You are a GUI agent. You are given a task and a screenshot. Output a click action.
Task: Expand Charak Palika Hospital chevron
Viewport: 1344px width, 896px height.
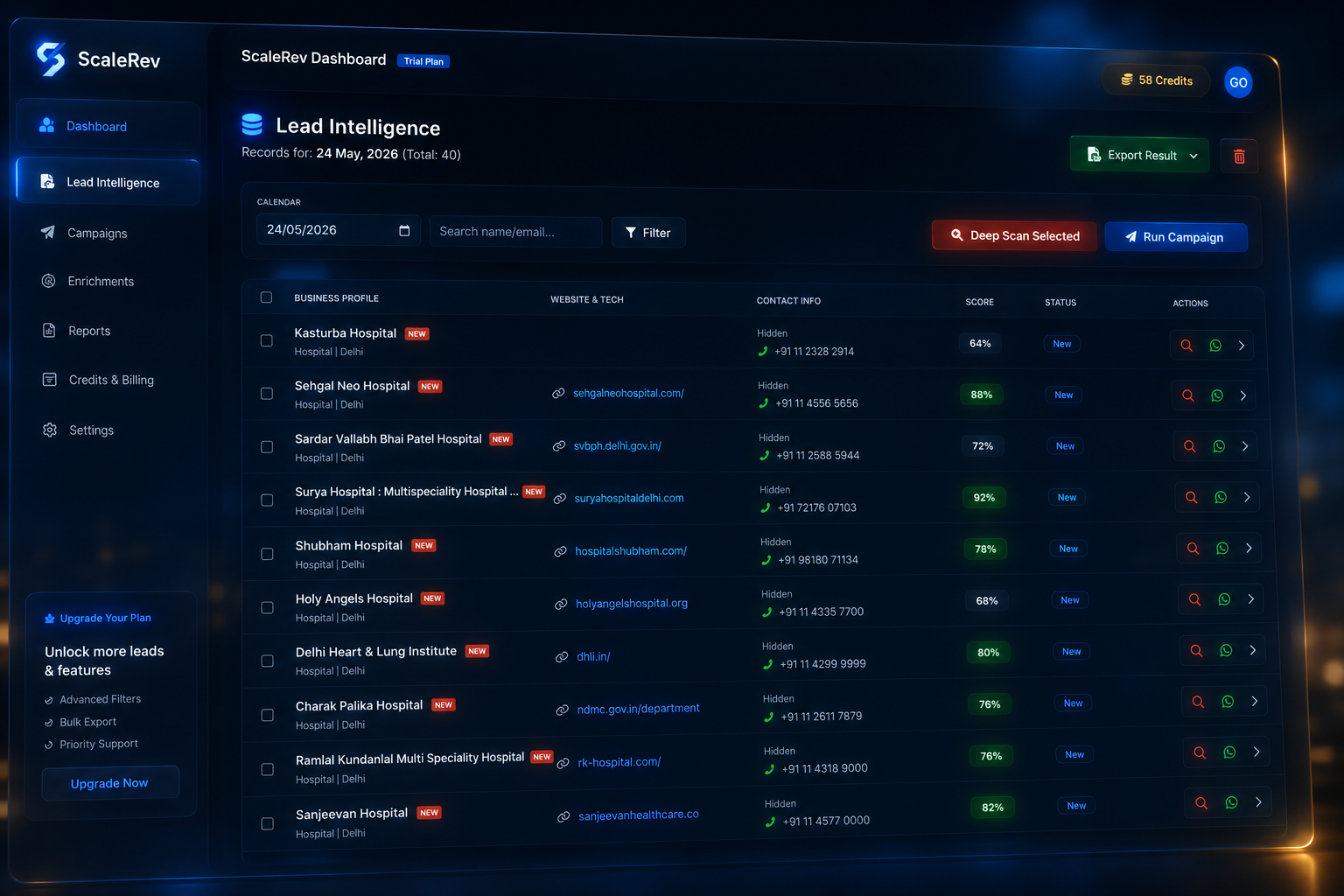pyautogui.click(x=1255, y=701)
